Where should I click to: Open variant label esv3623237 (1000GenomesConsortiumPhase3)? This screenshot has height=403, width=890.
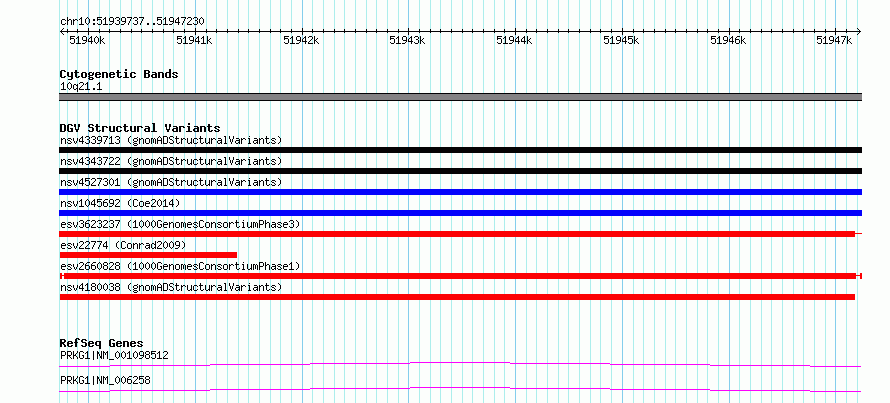pyautogui.click(x=180, y=224)
